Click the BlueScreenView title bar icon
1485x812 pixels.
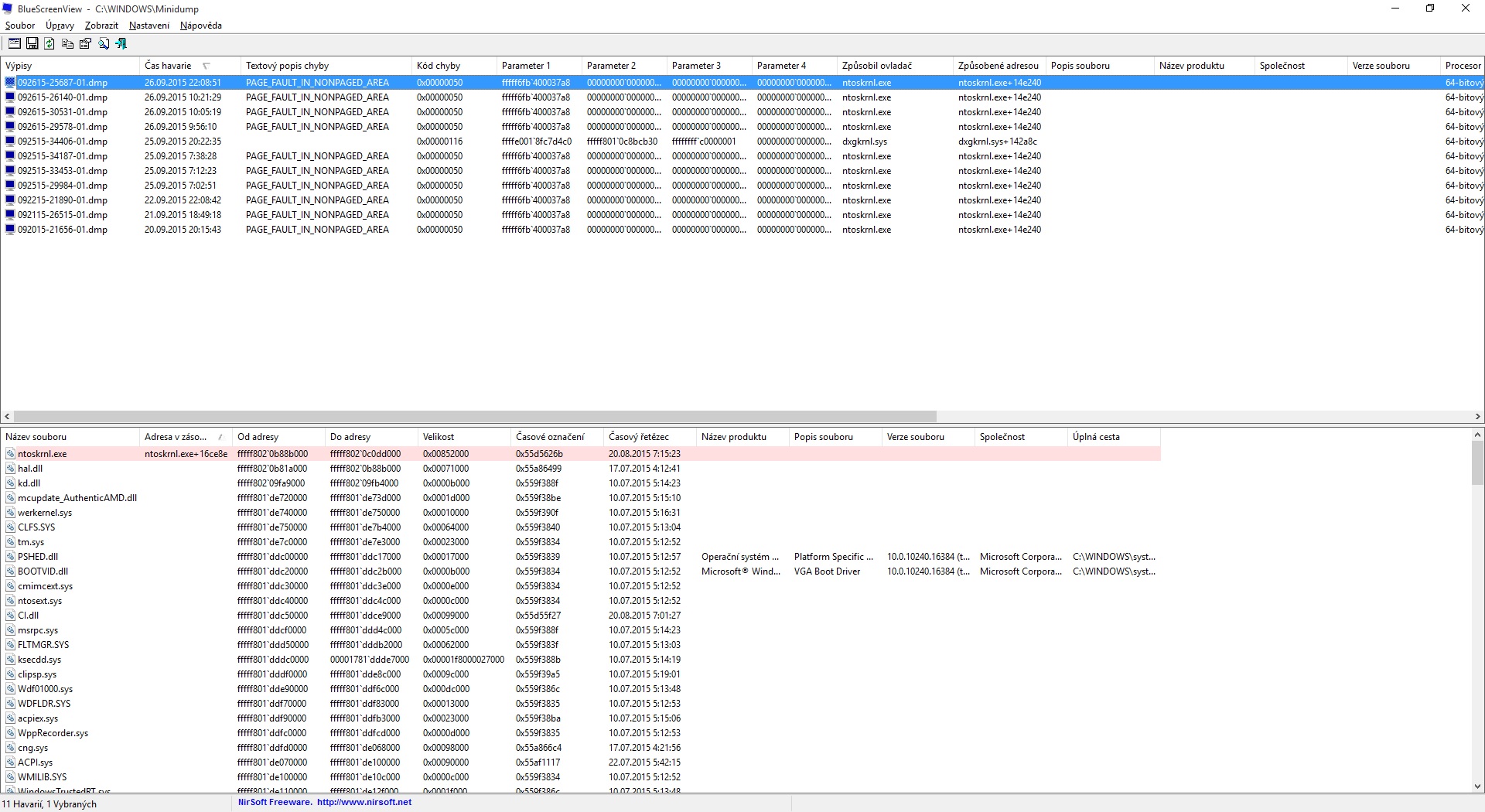9,9
